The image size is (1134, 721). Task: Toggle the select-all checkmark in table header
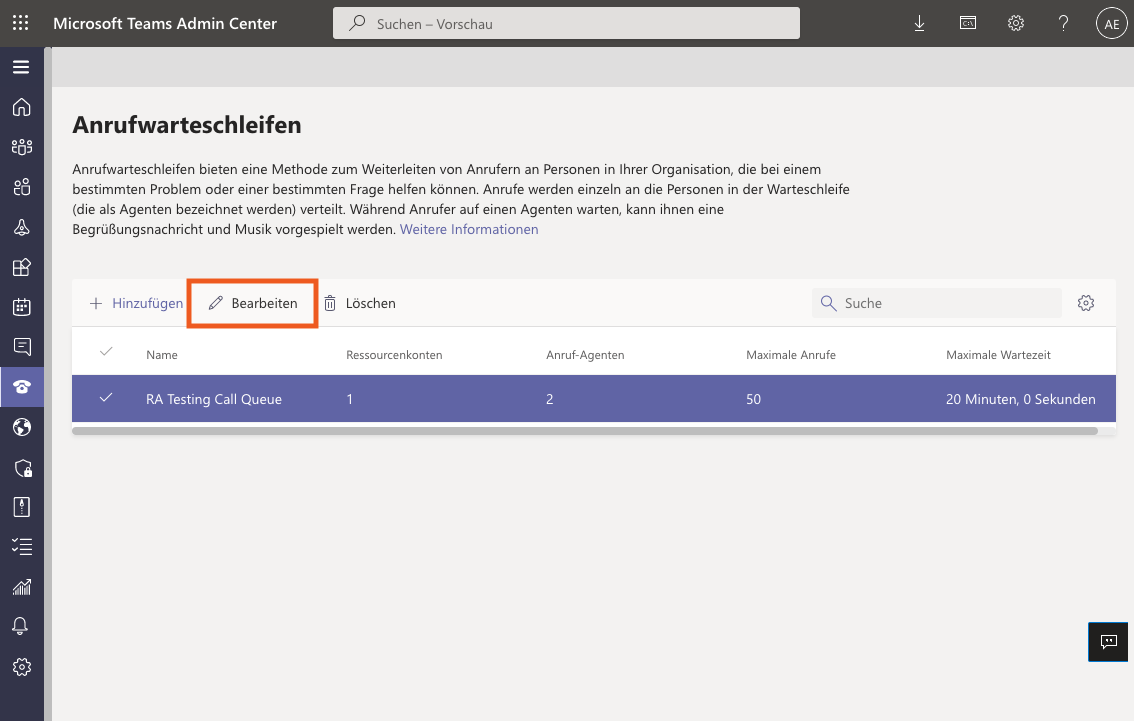coord(106,351)
